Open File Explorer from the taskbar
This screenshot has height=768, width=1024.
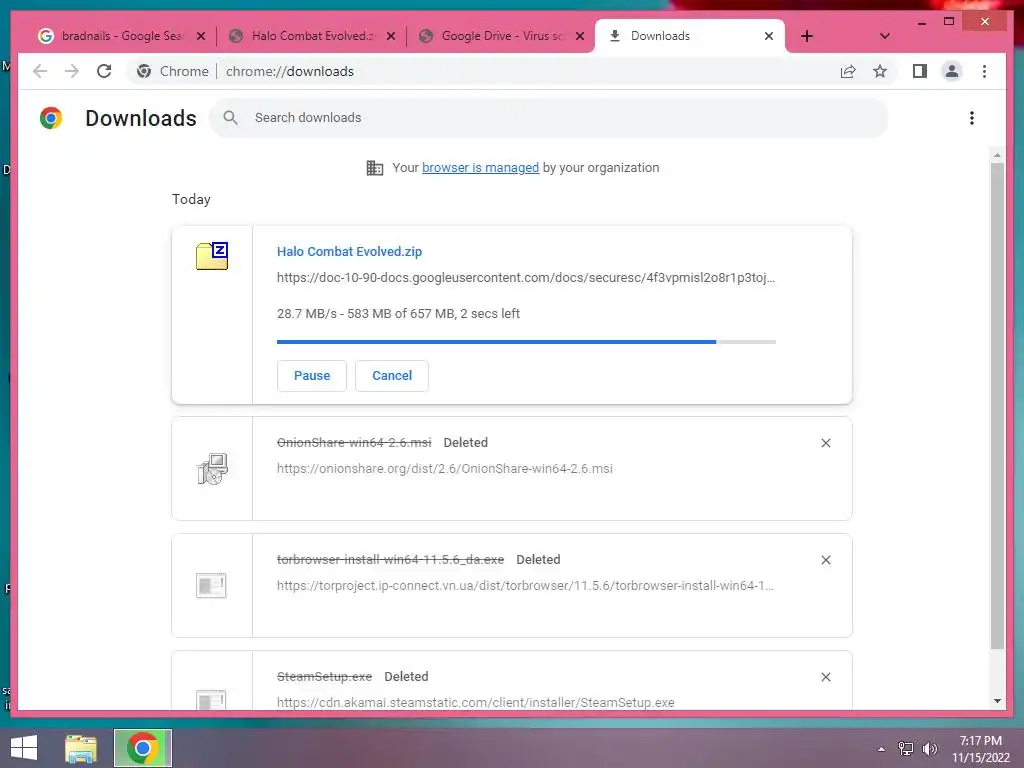81,748
